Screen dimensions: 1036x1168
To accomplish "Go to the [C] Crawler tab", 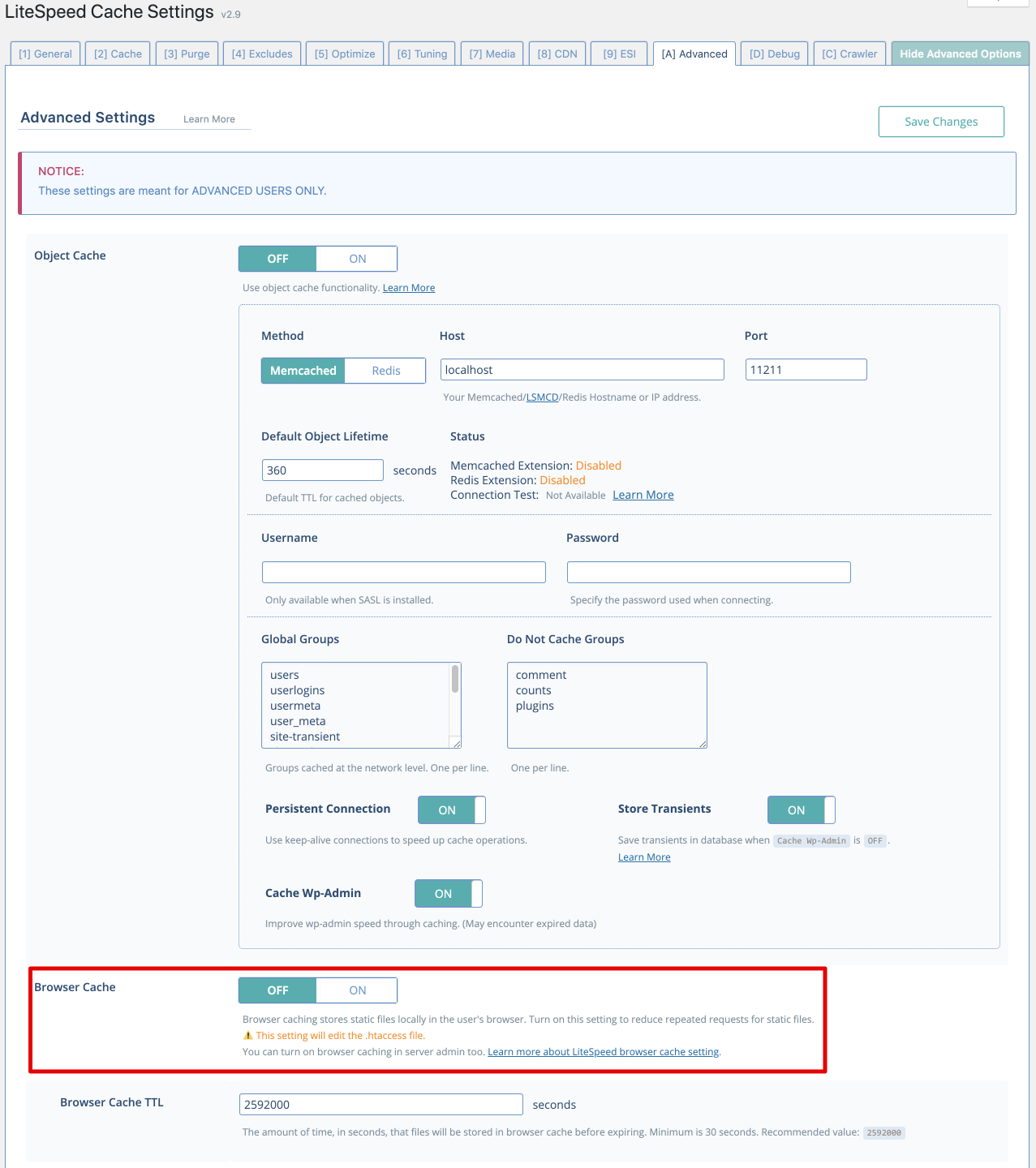I will [849, 54].
